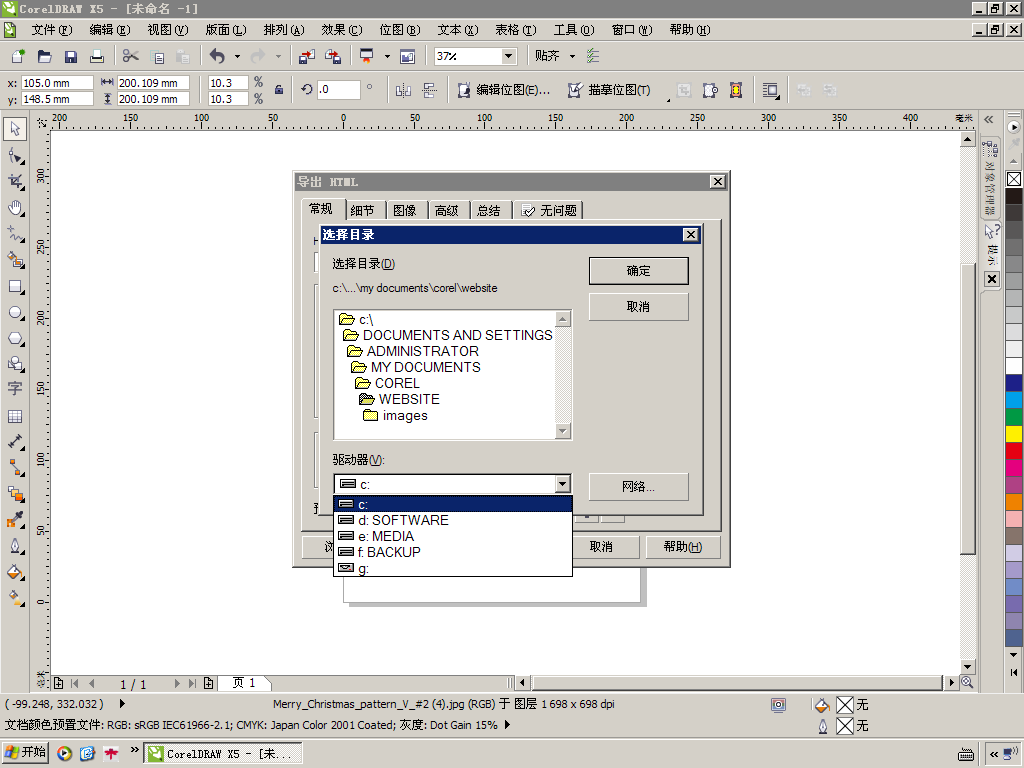Open the File (文件) menu

point(52,30)
